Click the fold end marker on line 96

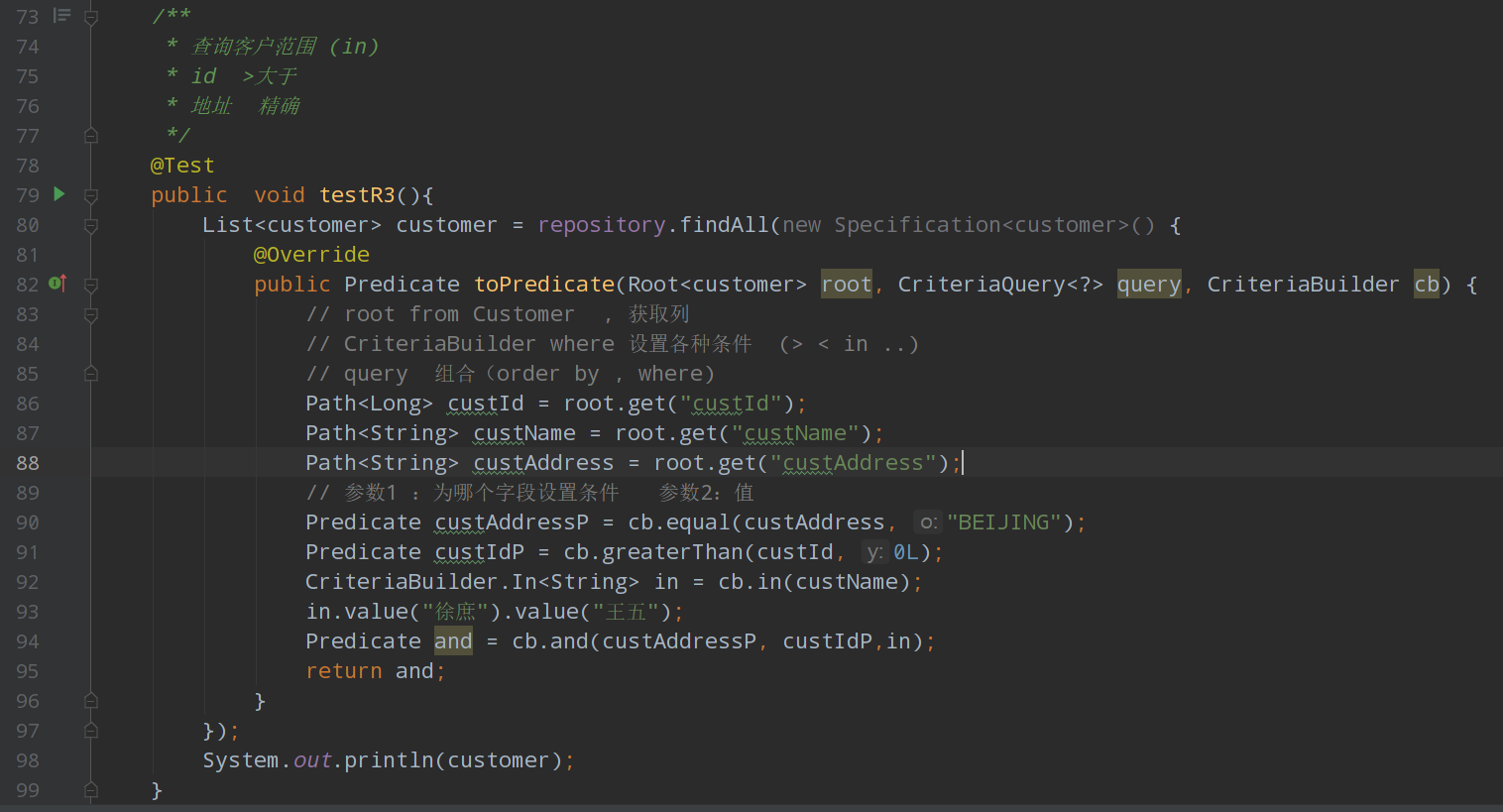click(x=91, y=701)
